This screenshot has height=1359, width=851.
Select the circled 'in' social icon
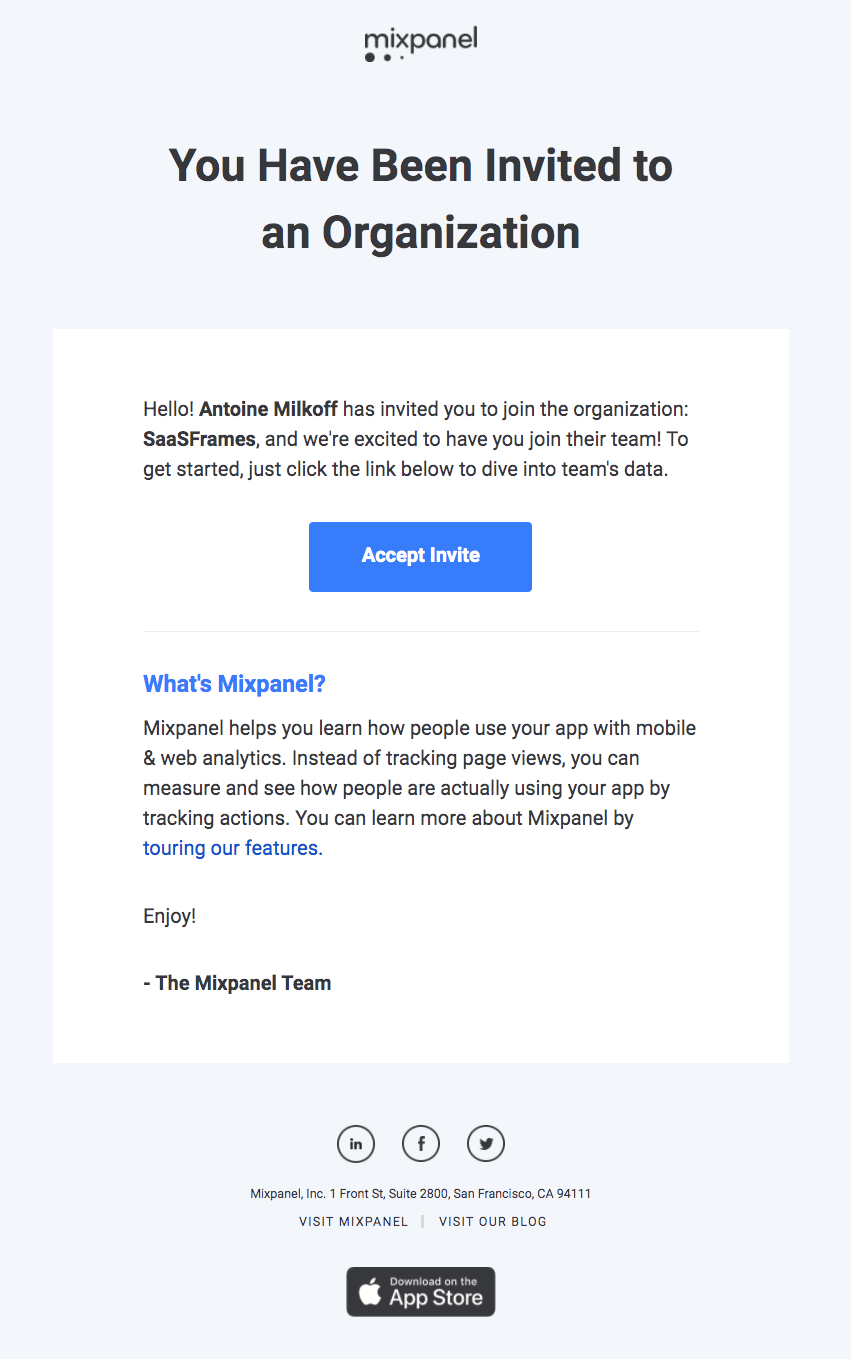(355, 1143)
